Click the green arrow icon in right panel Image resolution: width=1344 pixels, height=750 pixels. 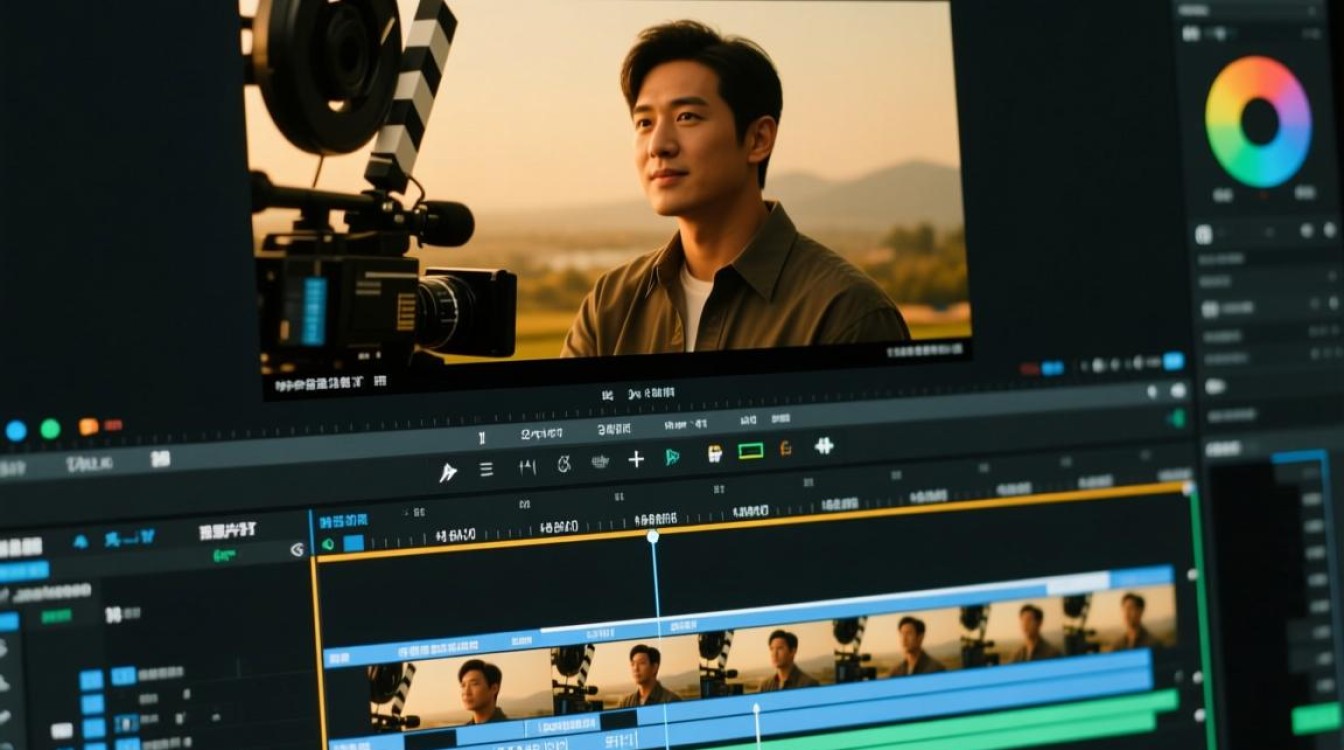(x=1177, y=417)
